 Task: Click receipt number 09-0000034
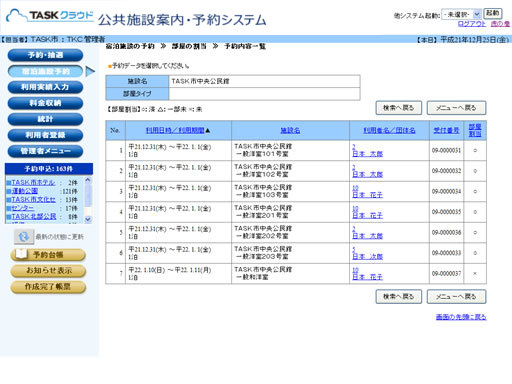tap(446, 192)
